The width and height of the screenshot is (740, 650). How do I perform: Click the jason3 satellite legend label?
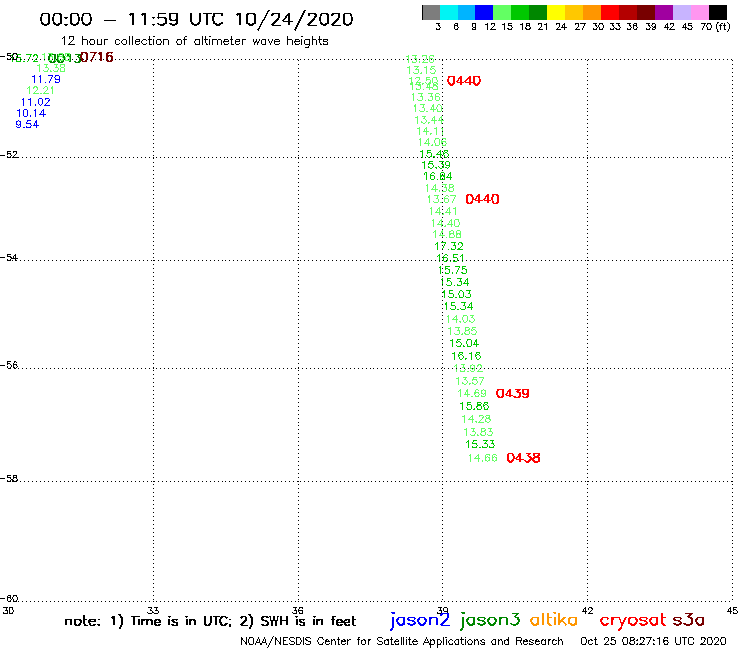tap(490, 620)
